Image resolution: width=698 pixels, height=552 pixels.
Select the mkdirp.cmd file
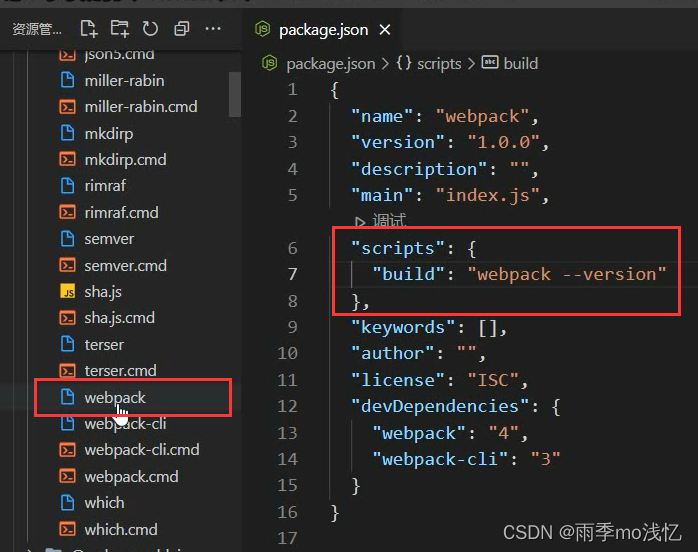(x=125, y=160)
